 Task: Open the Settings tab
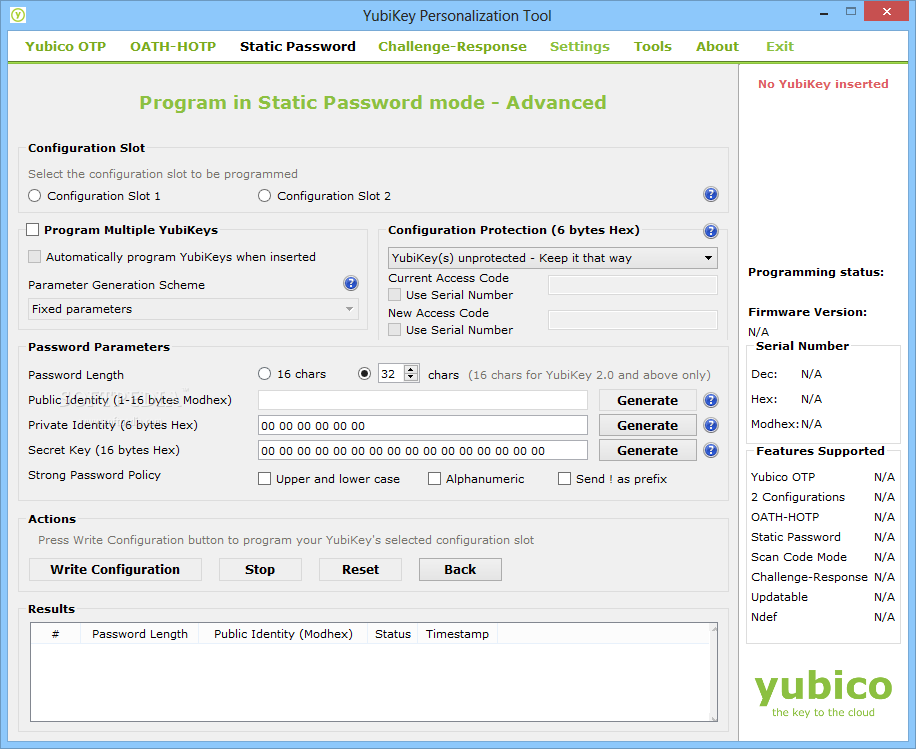coord(580,46)
